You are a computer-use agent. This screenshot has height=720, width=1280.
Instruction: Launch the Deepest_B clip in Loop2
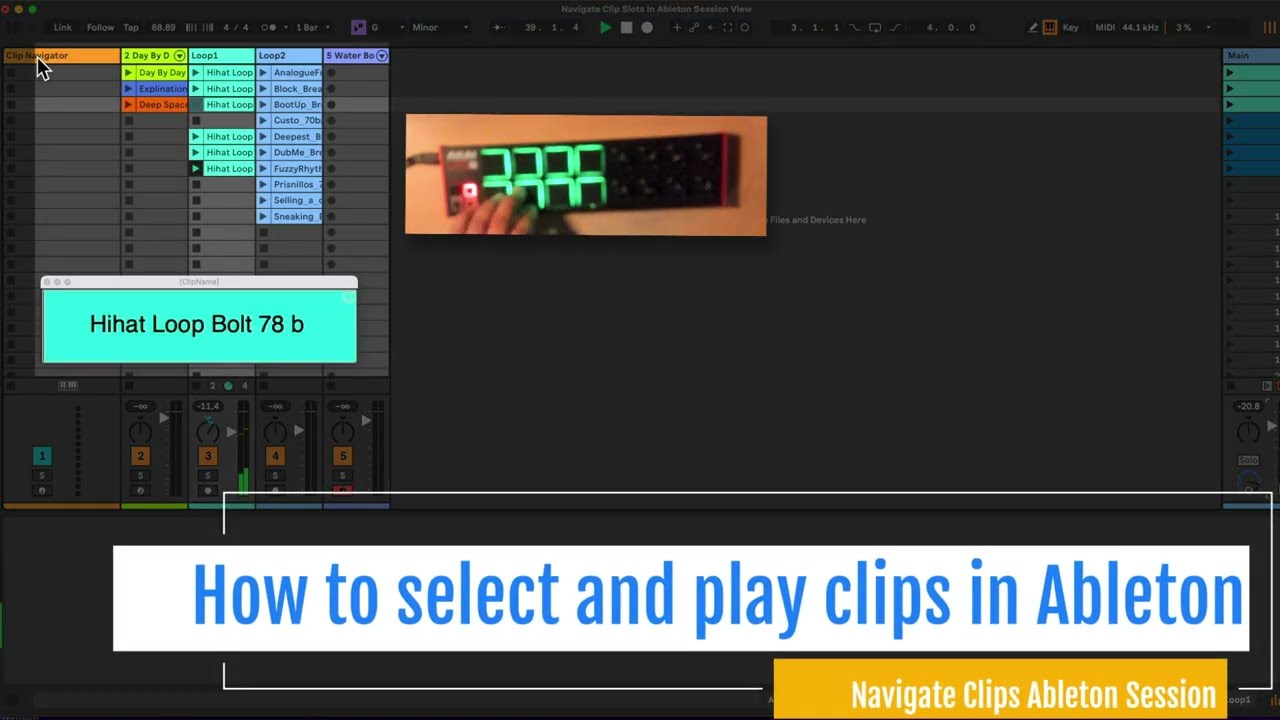263,137
